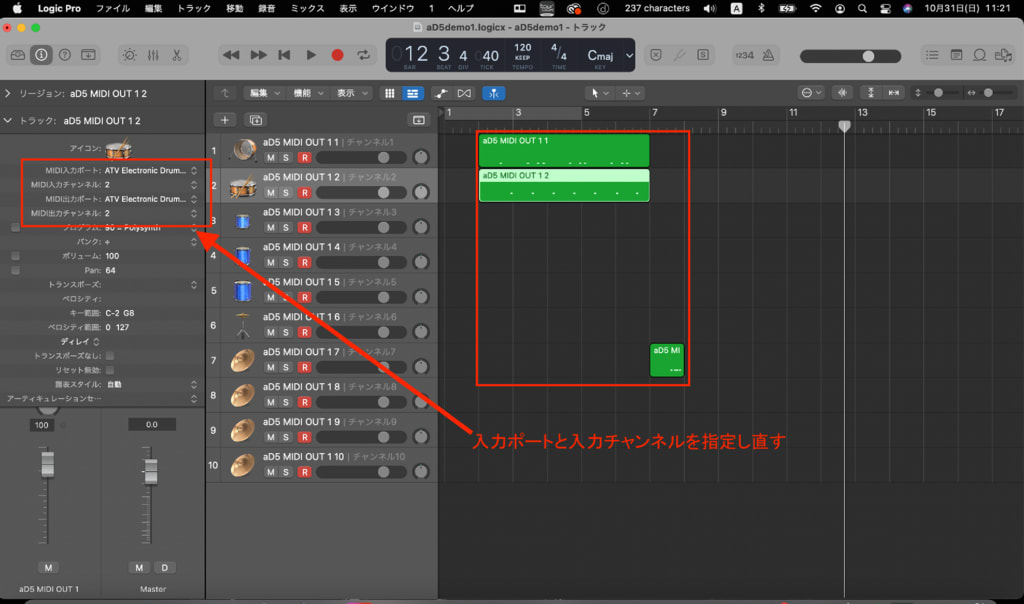Image resolution: width=1024 pixels, height=604 pixels.
Task: Enable Cycle mode in transport
Action: pyautogui.click(x=362, y=55)
